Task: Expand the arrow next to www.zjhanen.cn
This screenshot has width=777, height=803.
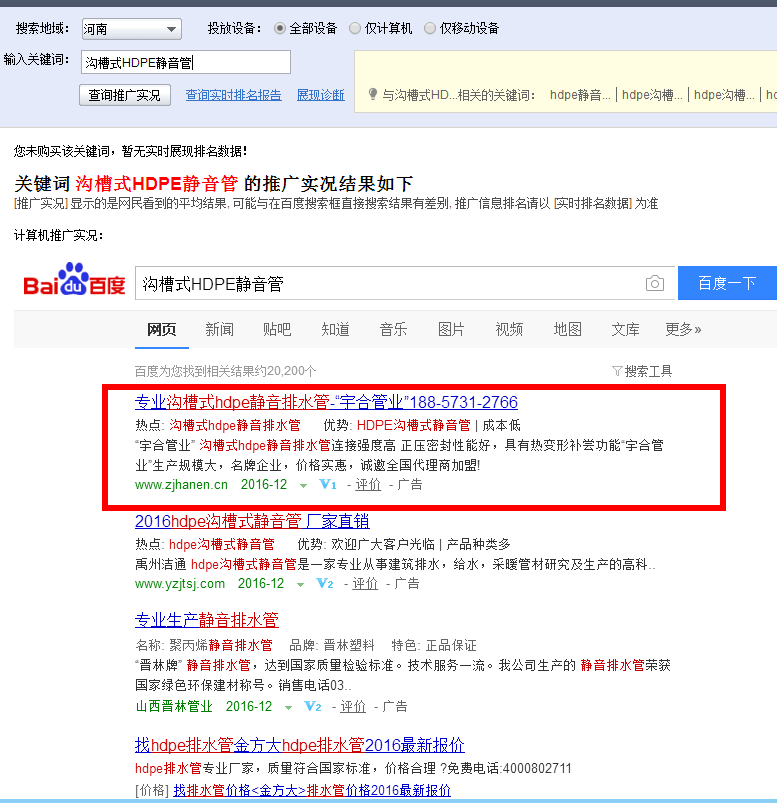Action: click(303, 485)
